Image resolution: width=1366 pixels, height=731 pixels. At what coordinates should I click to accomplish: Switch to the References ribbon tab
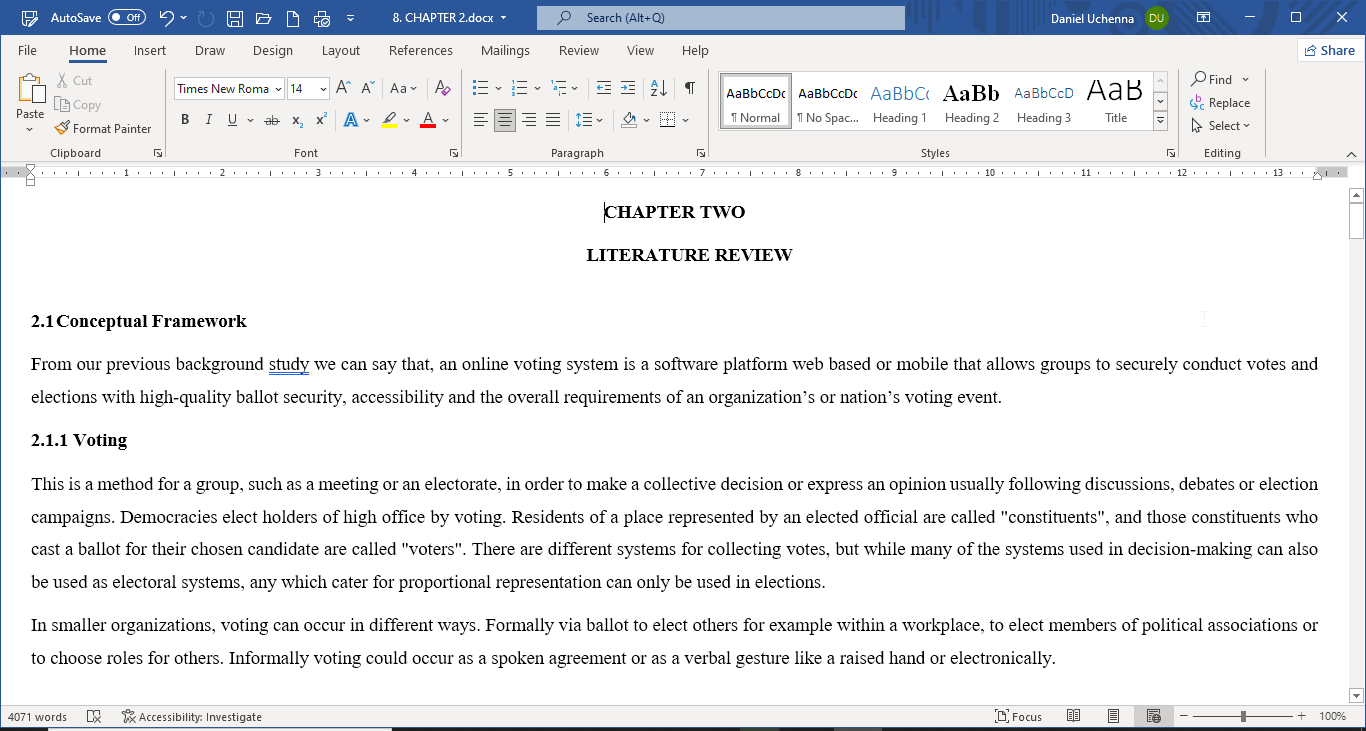(x=421, y=50)
